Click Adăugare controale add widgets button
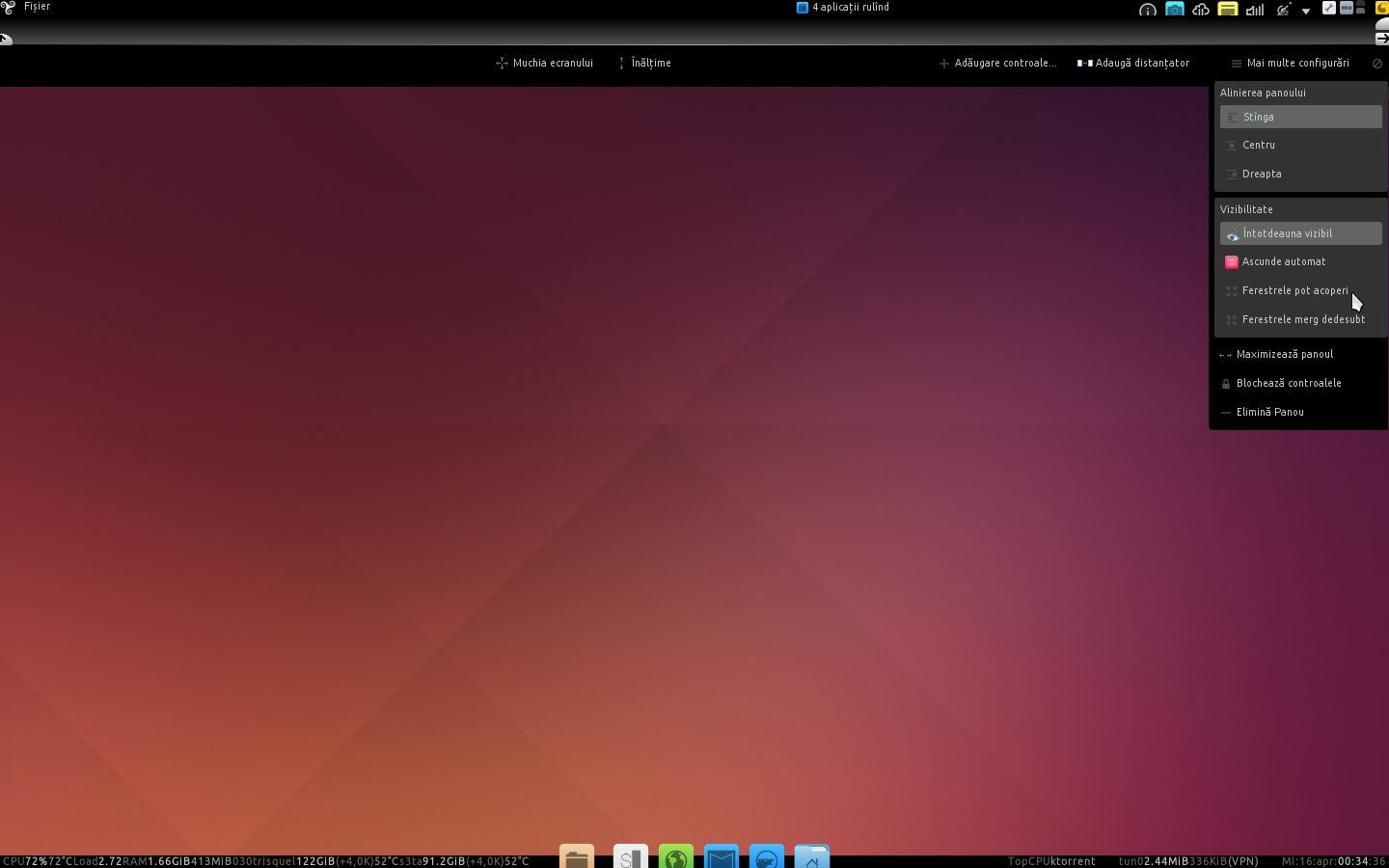Image resolution: width=1389 pixels, height=868 pixels. (997, 63)
